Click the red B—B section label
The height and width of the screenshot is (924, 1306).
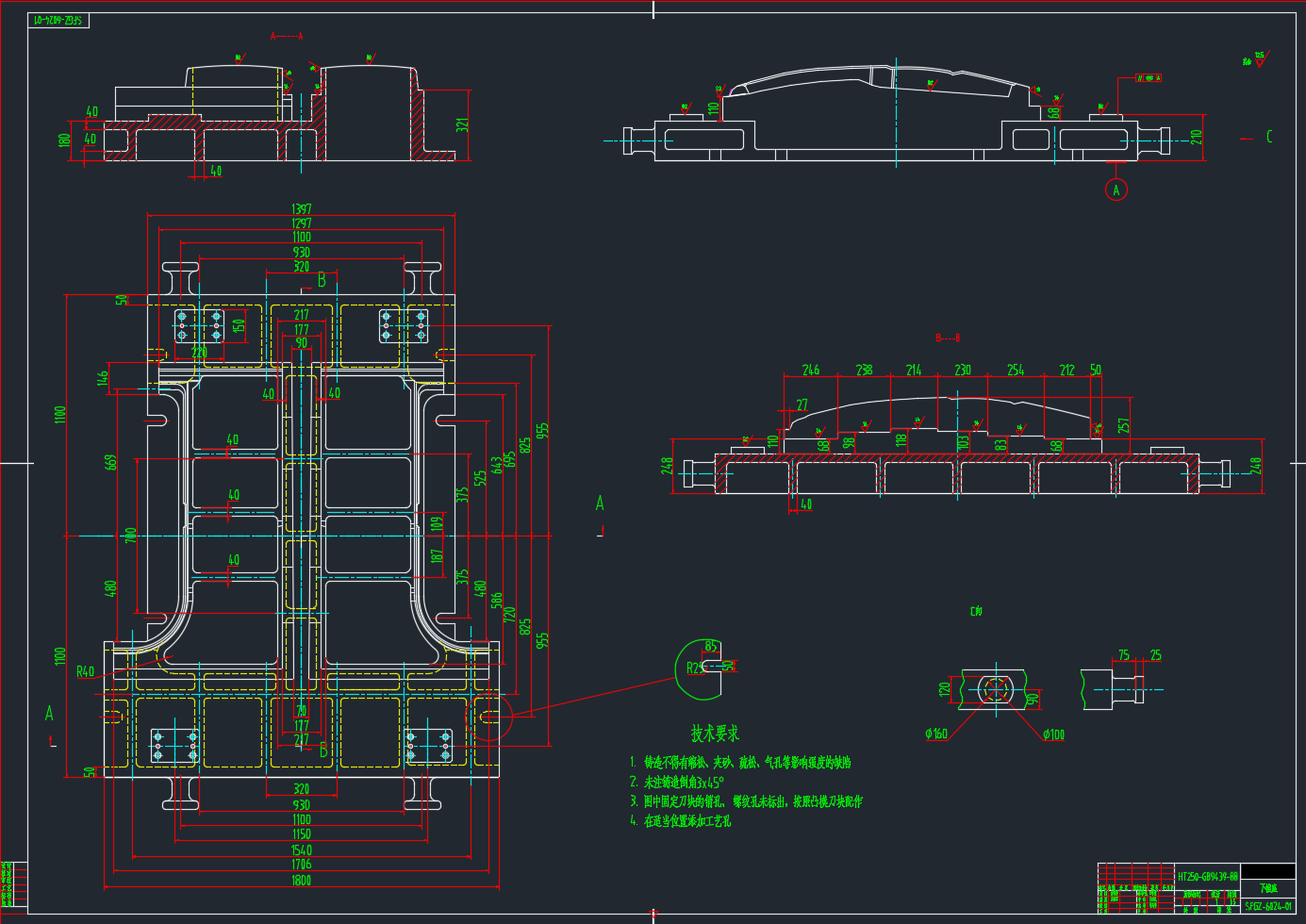[948, 338]
